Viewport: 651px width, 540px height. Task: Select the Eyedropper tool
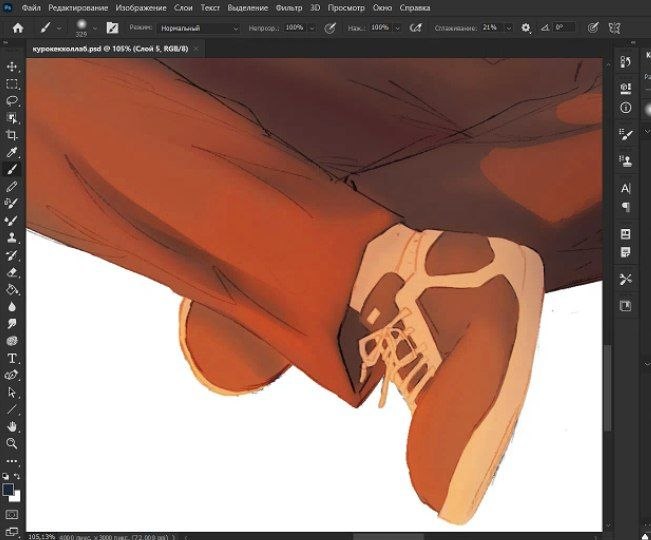tap(12, 152)
